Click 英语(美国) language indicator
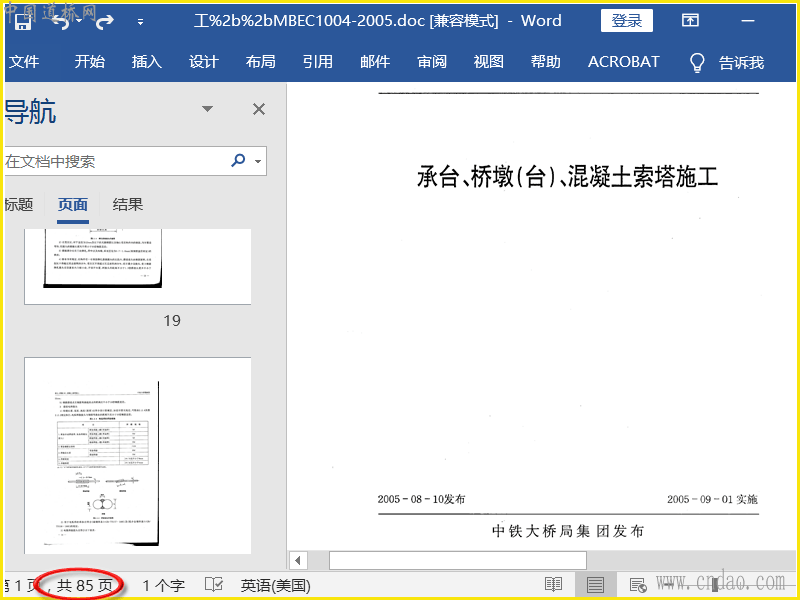The height and width of the screenshot is (600, 800). pos(276,586)
